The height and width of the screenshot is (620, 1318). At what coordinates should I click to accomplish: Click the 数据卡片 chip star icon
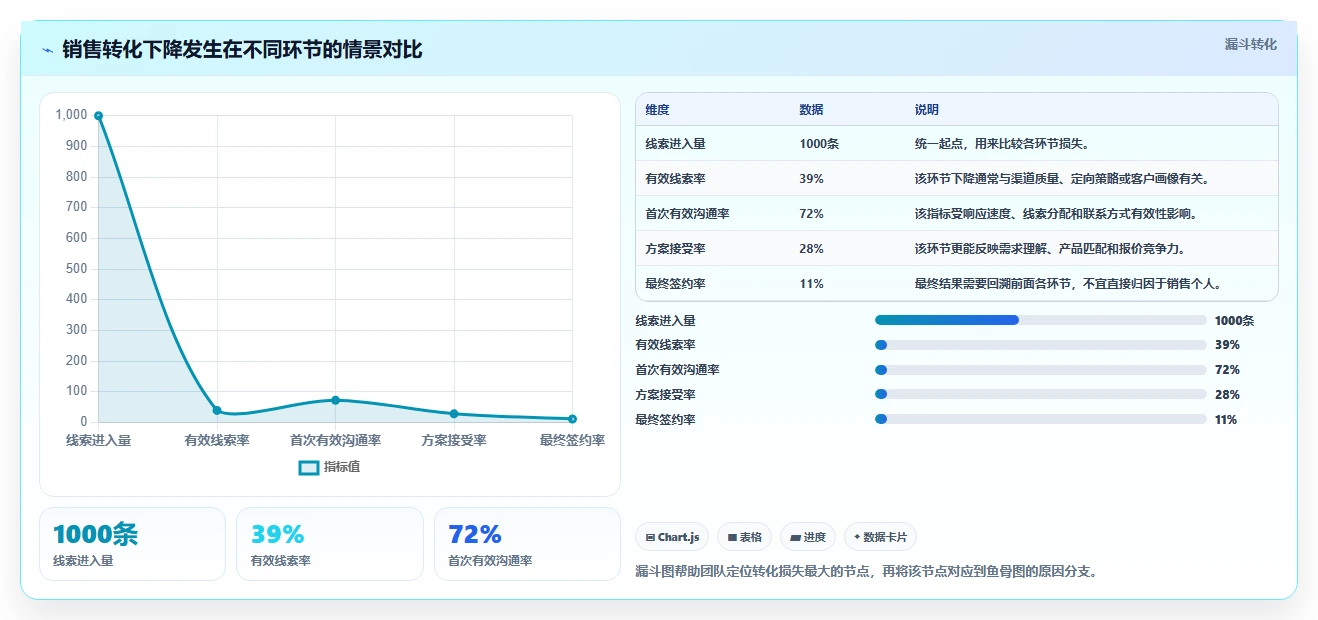(x=857, y=538)
